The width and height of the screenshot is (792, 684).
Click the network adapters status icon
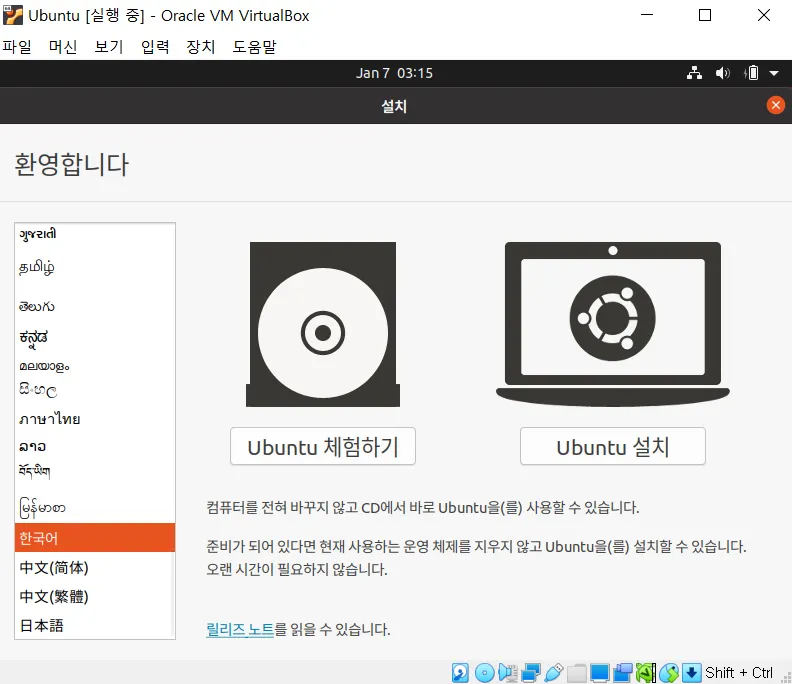click(531, 673)
